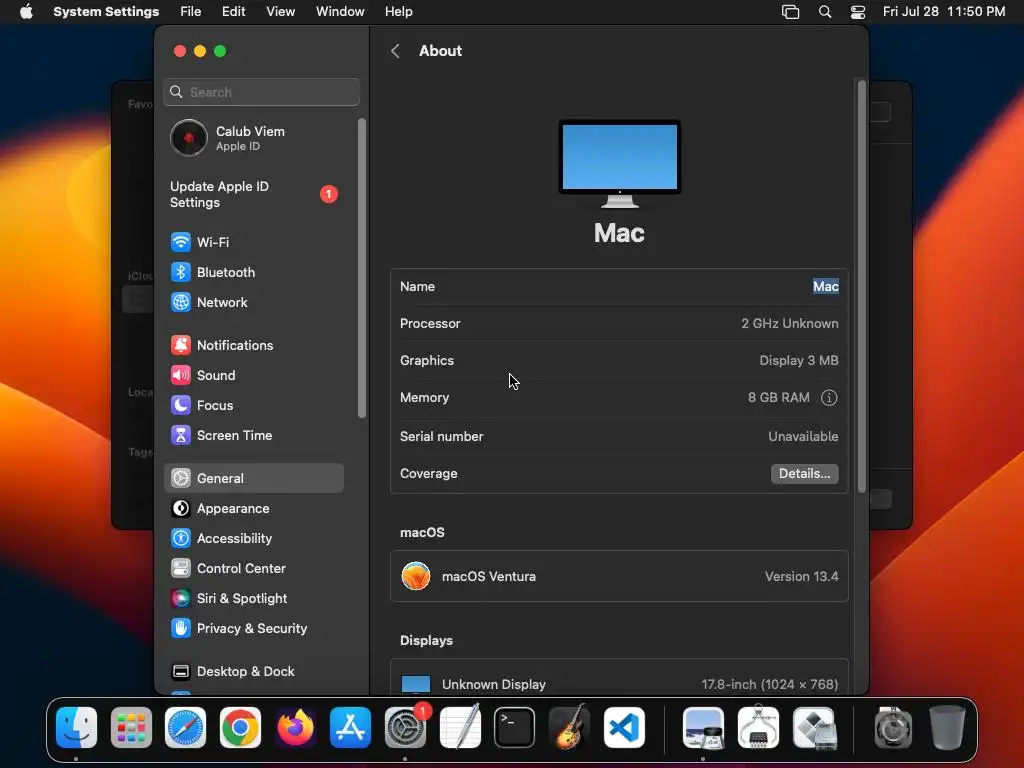1024x768 pixels.
Task: Launch Visual Studio Code from the Dock
Action: coord(624,727)
